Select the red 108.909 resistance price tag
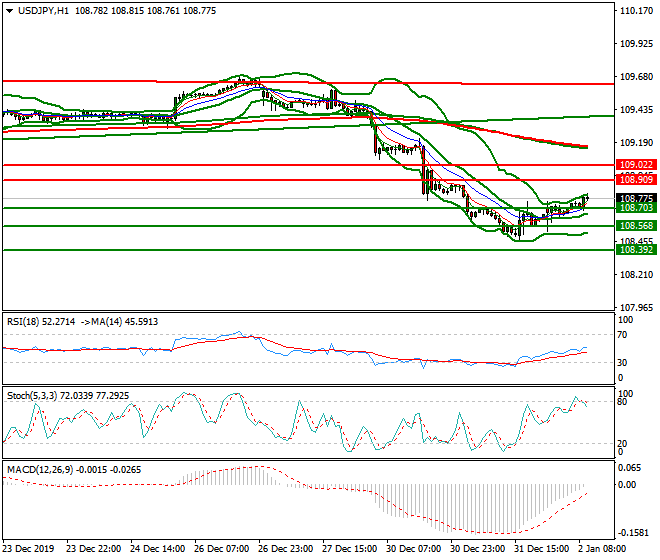660x560 pixels. (x=636, y=179)
